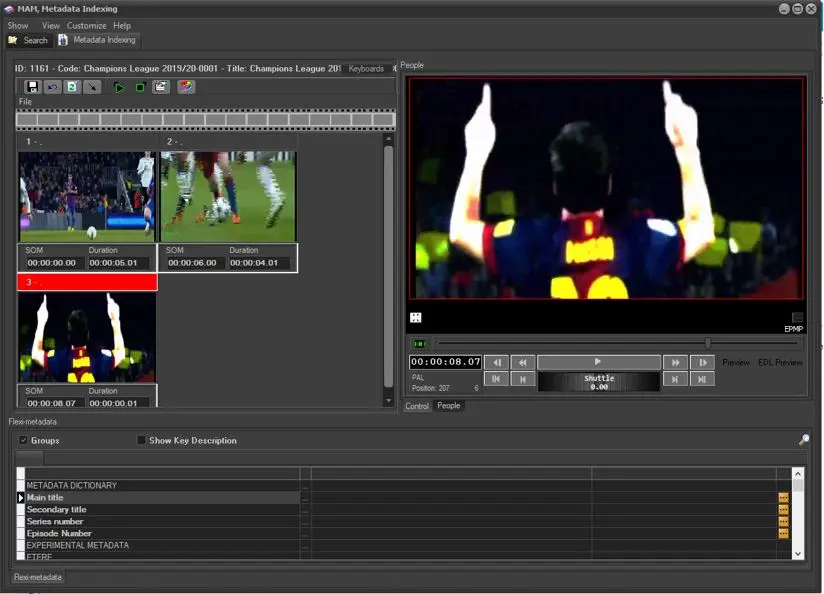Click the save floppy disk icon
This screenshot has height=594, width=824.
[x=33, y=87]
